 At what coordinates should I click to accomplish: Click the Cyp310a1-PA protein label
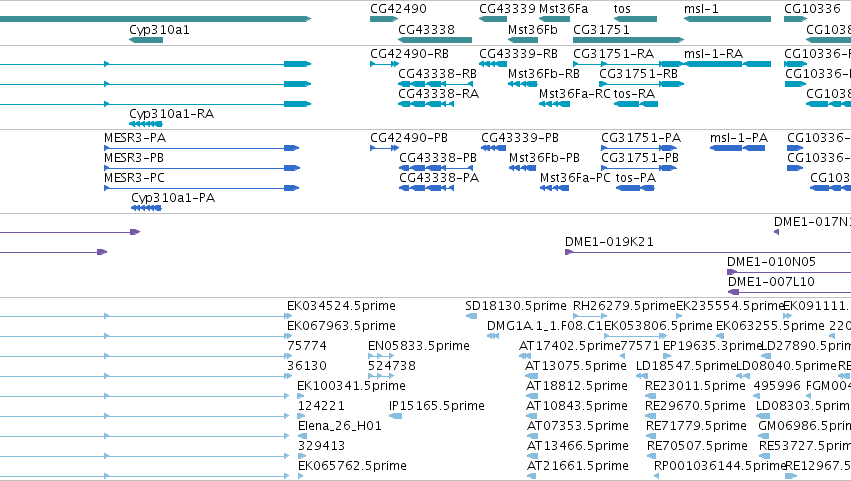[173, 198]
